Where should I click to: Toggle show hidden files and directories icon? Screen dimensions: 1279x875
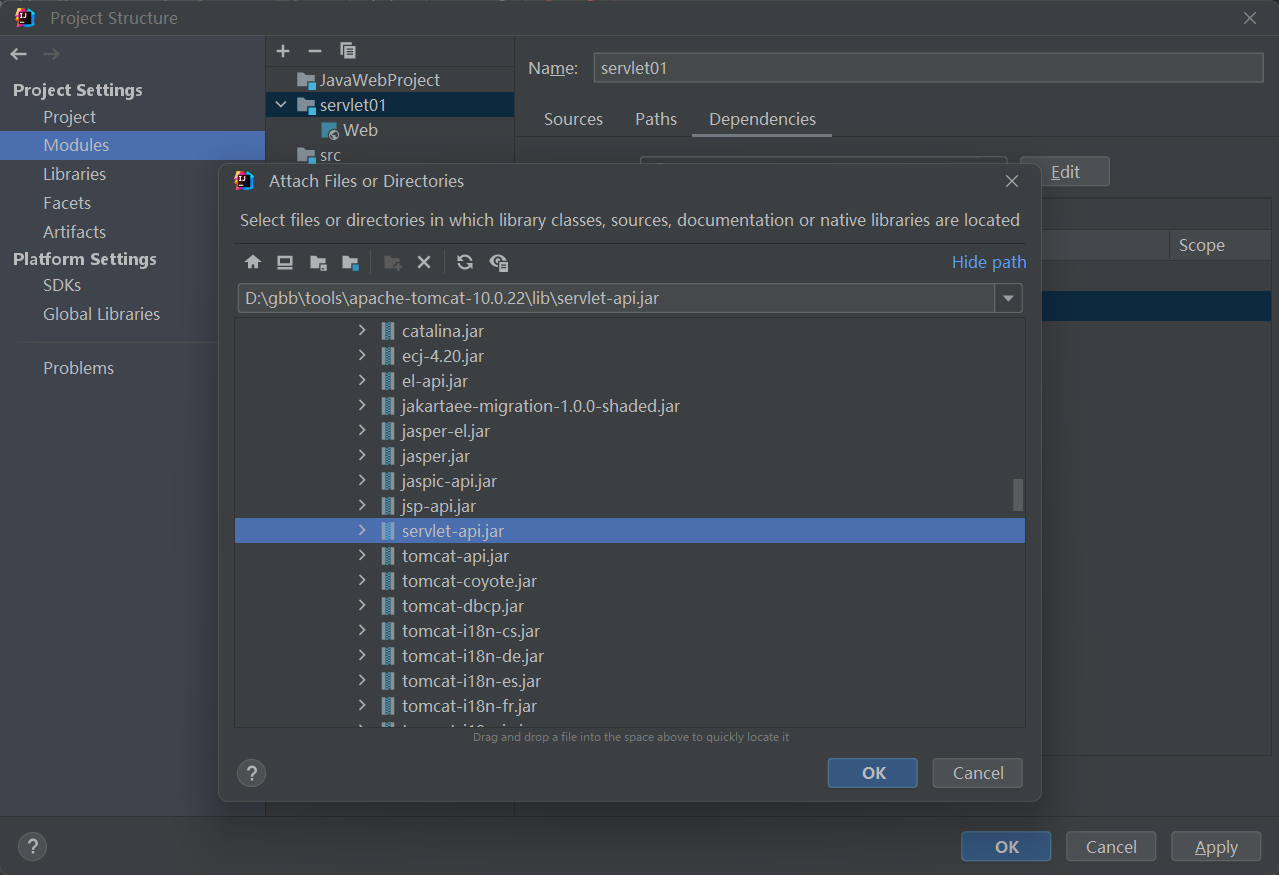(x=499, y=262)
